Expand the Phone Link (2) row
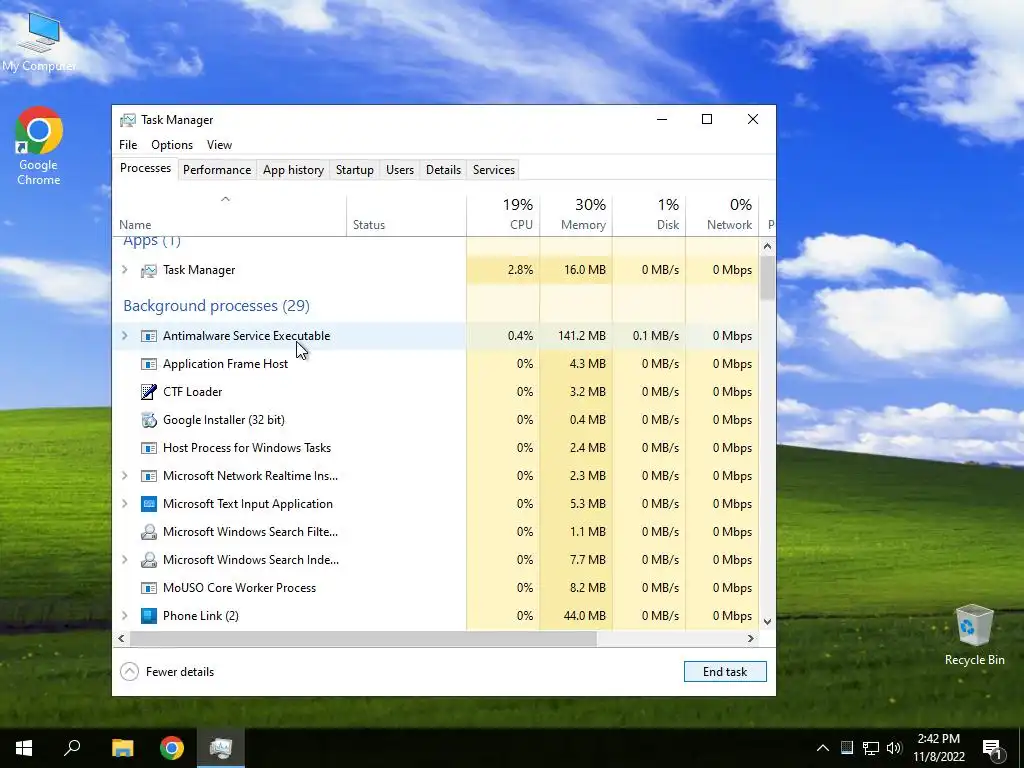The image size is (1024, 768). coord(125,616)
